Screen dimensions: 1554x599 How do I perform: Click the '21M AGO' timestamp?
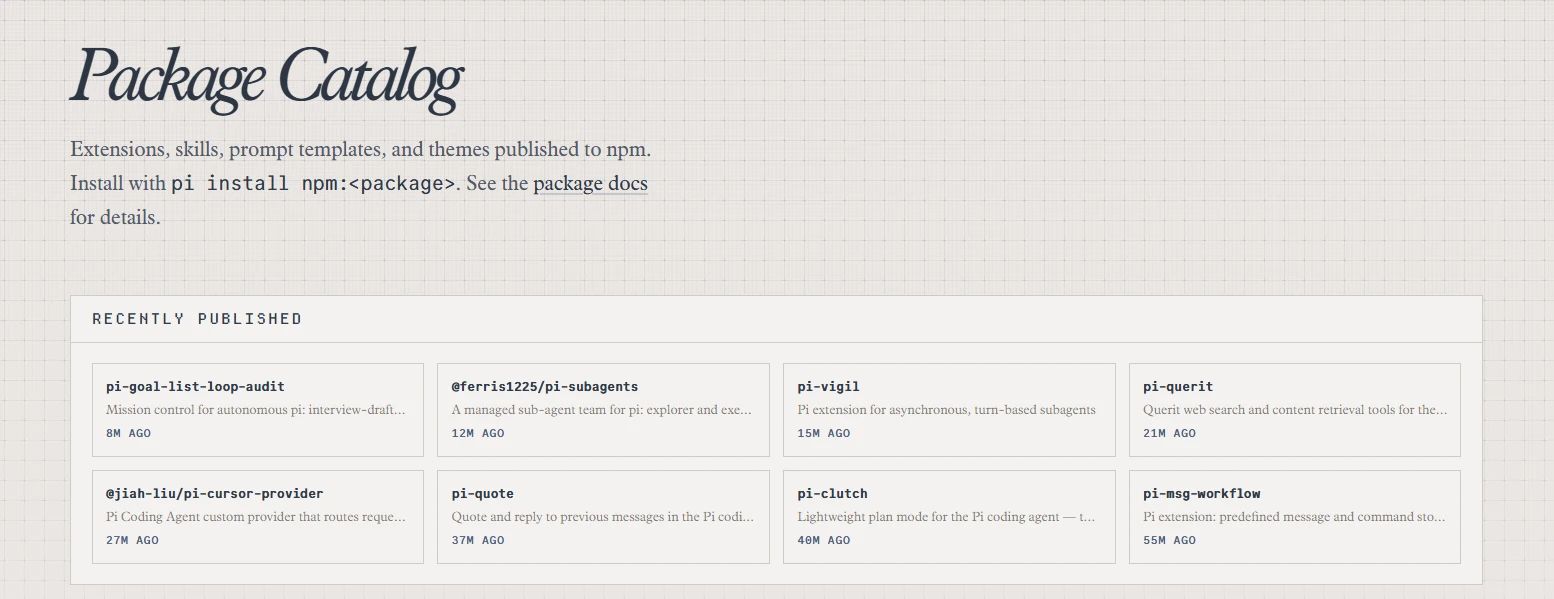[x=1170, y=433]
